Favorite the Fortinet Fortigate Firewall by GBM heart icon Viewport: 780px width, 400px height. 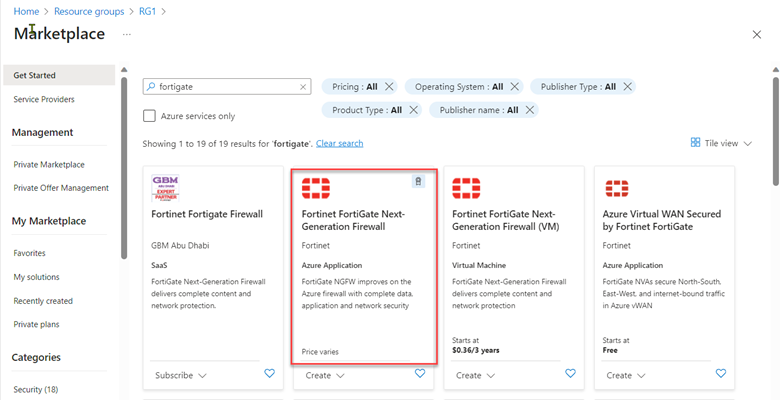click(269, 374)
